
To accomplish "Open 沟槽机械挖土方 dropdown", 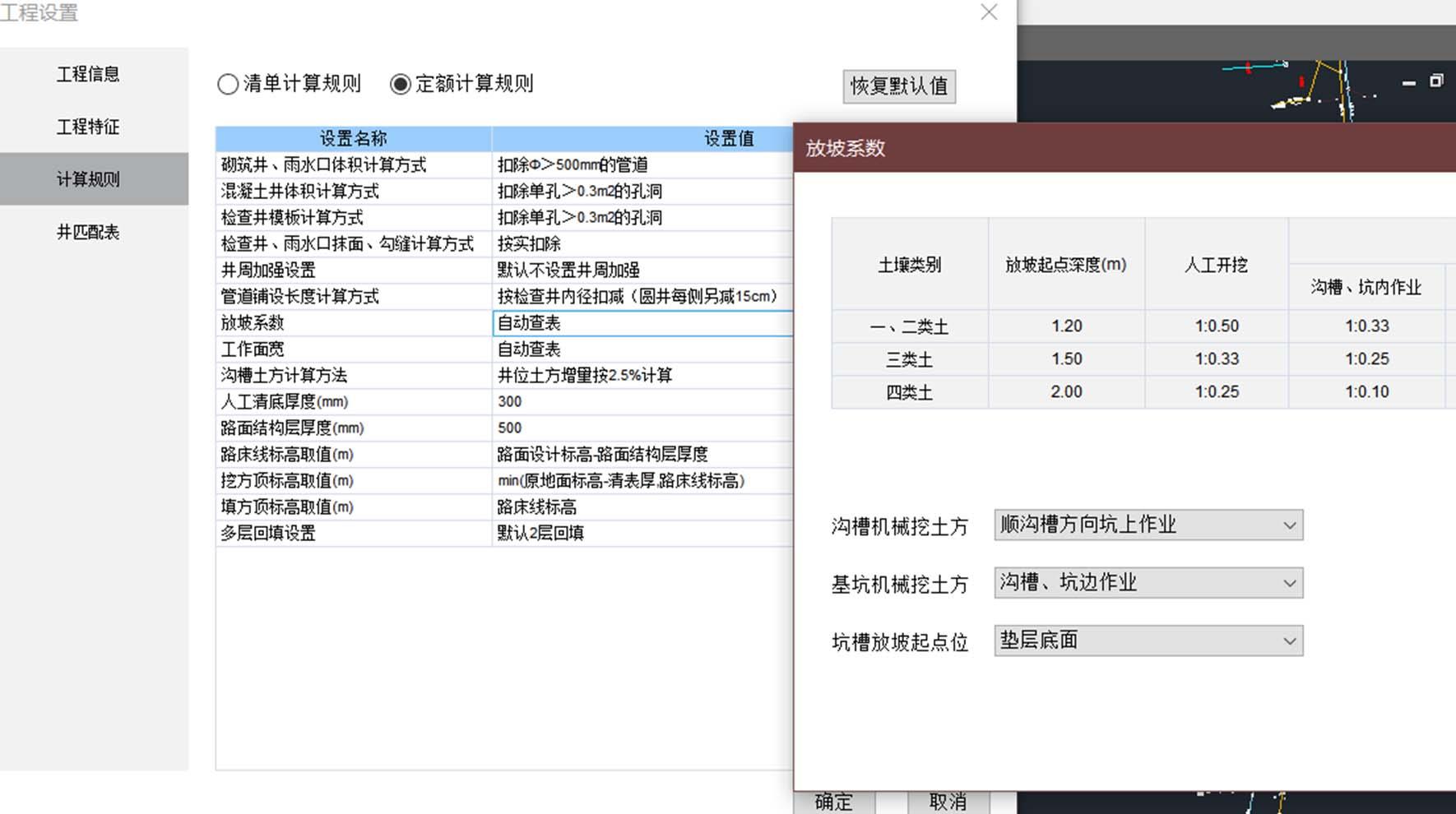I will point(1148,525).
